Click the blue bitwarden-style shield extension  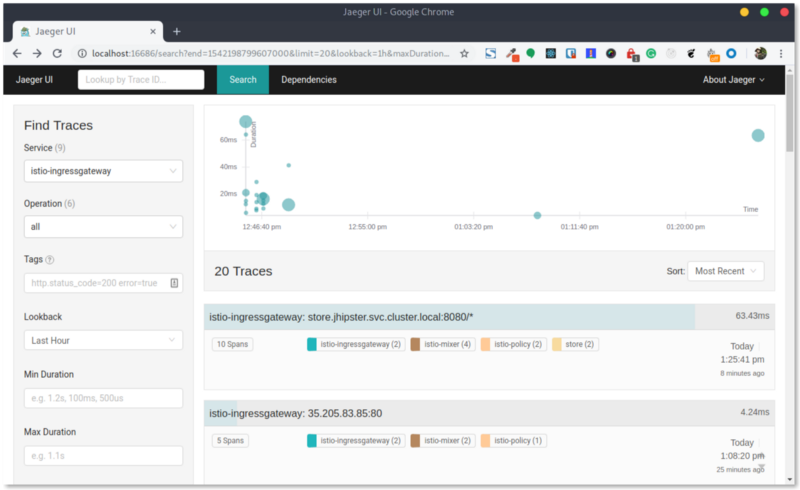(570, 53)
